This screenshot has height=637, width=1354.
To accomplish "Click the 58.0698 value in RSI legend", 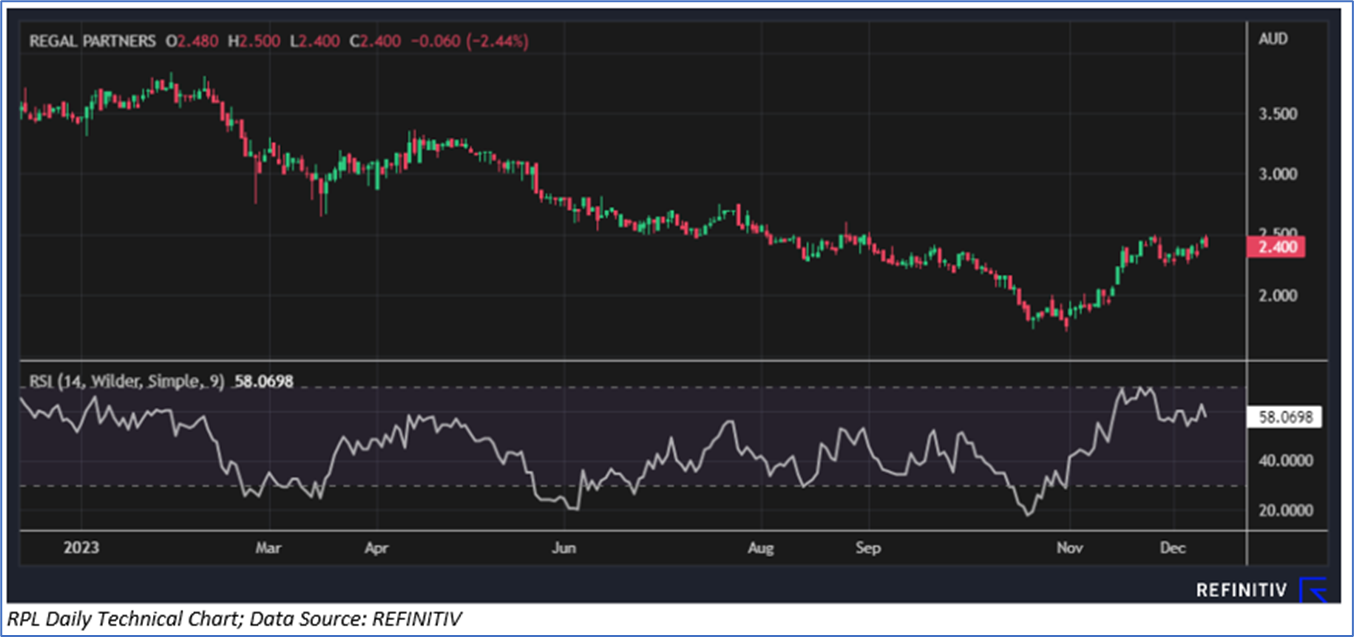I will [263, 381].
